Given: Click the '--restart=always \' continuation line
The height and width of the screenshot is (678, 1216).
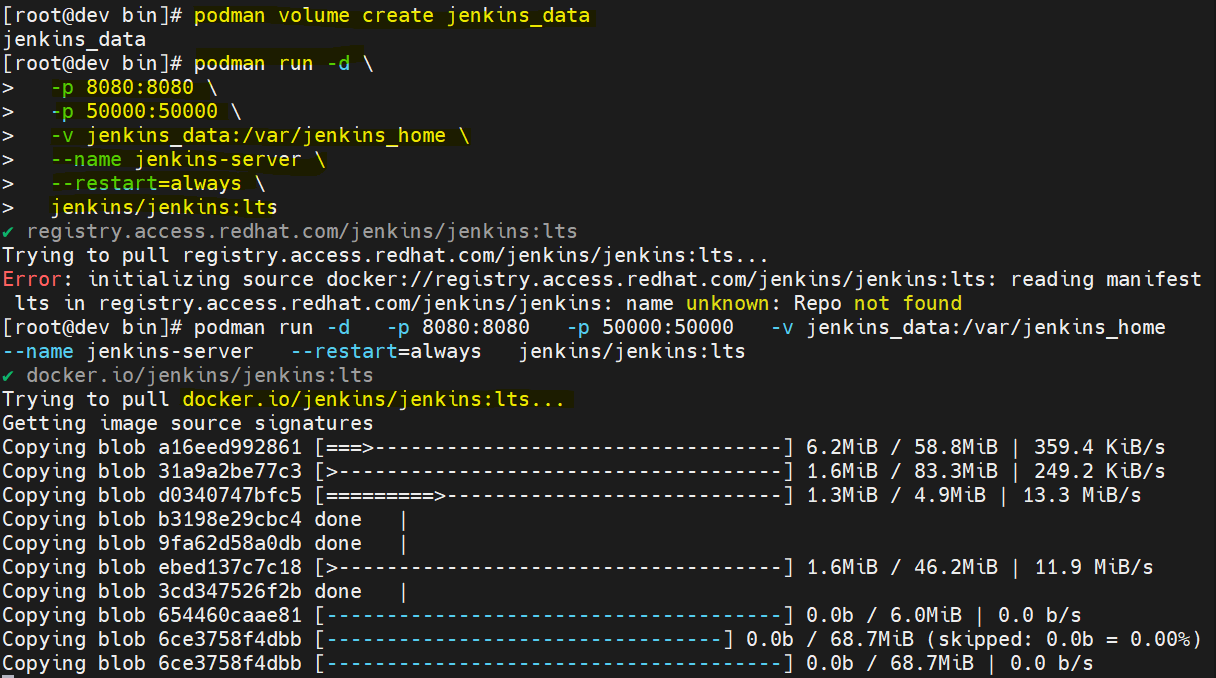Looking at the screenshot, I should point(158,183).
